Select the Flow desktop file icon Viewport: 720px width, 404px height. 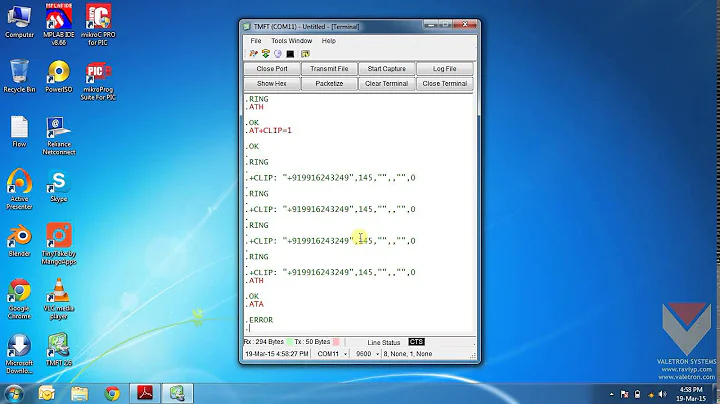tap(19, 131)
